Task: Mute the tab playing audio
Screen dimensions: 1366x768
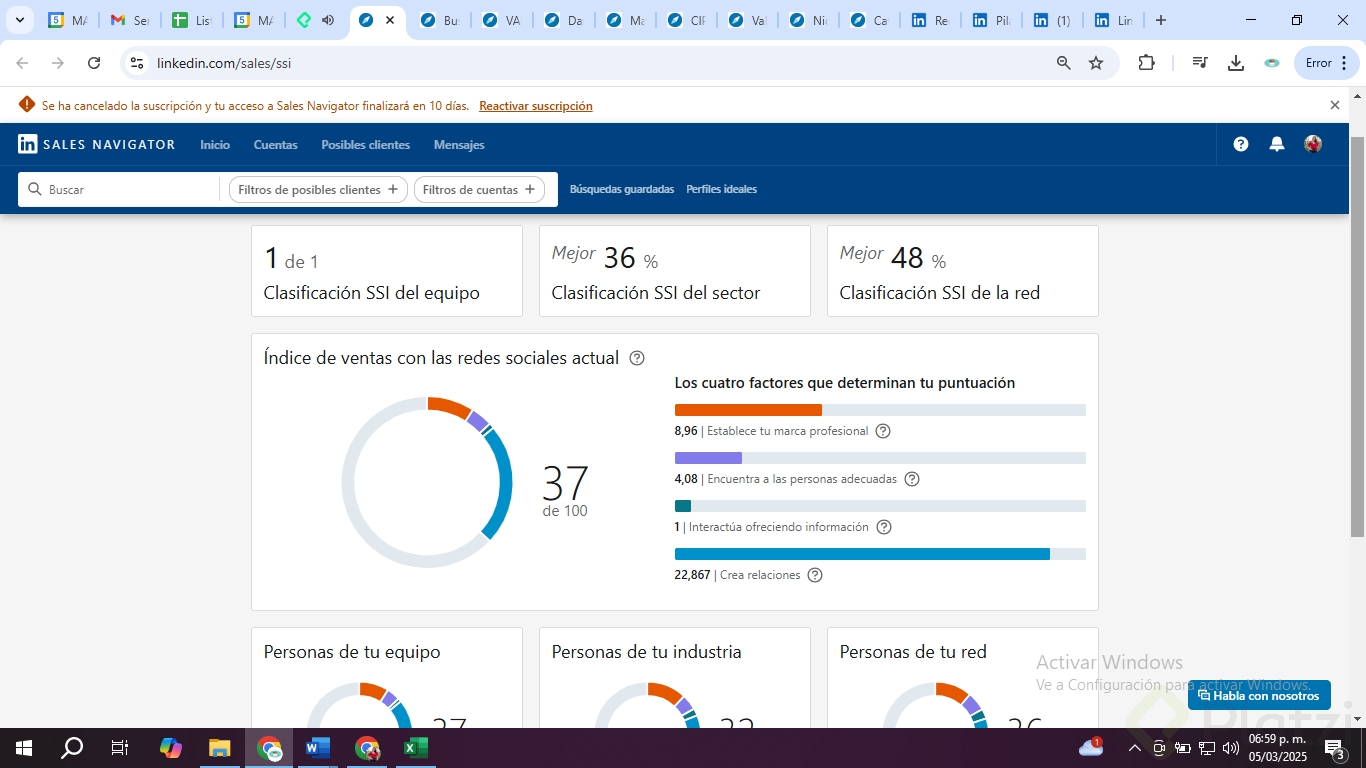Action: (x=327, y=20)
